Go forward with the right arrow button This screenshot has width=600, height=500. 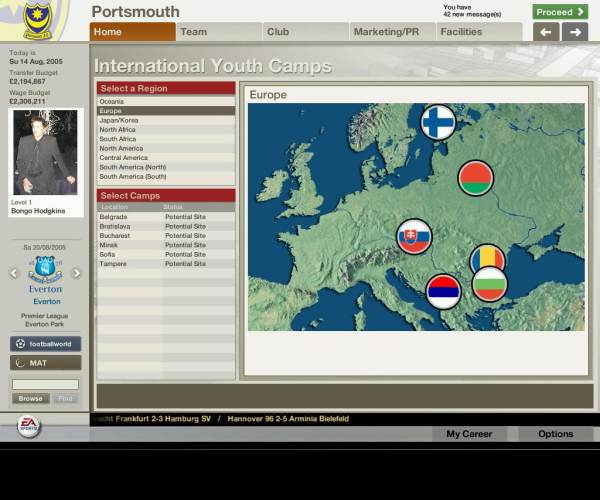(x=575, y=32)
